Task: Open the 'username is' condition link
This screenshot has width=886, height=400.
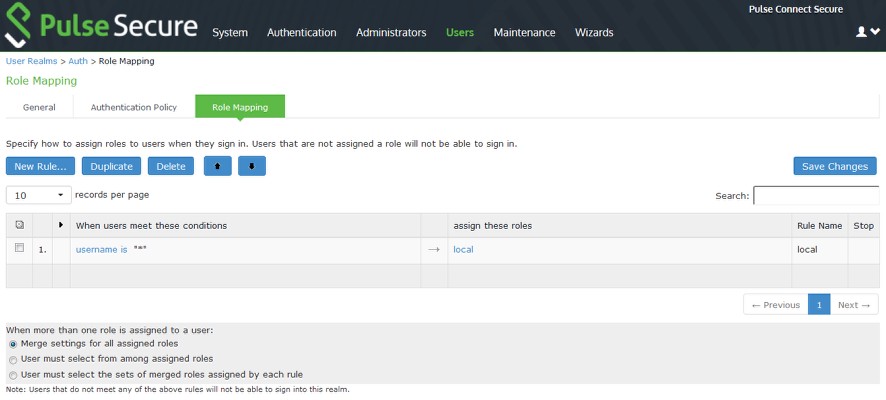Action: coord(101,249)
